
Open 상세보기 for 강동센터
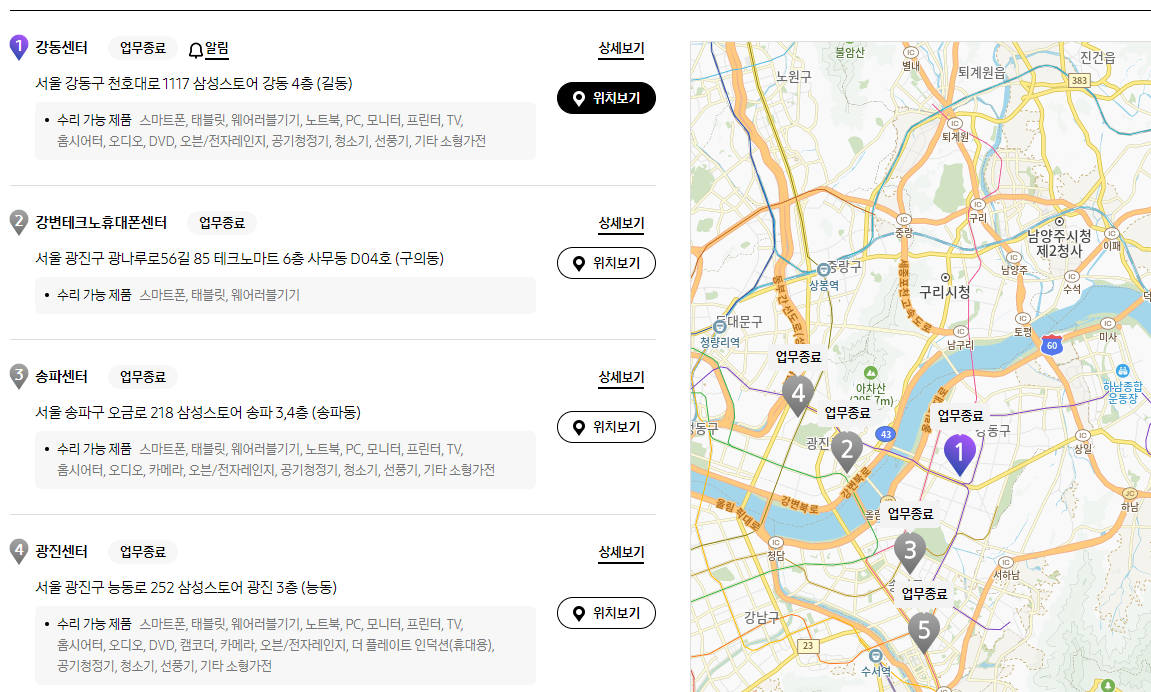pos(621,47)
